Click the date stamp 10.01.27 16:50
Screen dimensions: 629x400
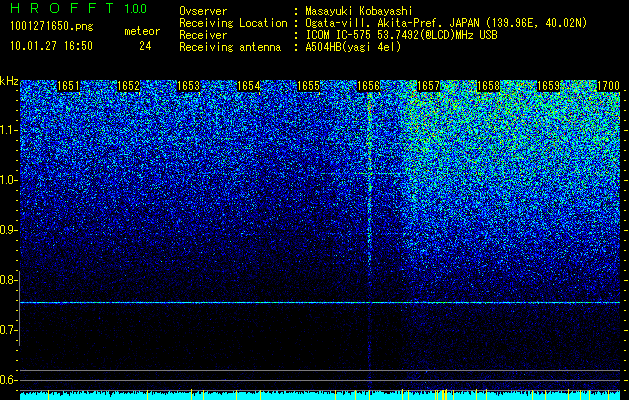pos(51,46)
